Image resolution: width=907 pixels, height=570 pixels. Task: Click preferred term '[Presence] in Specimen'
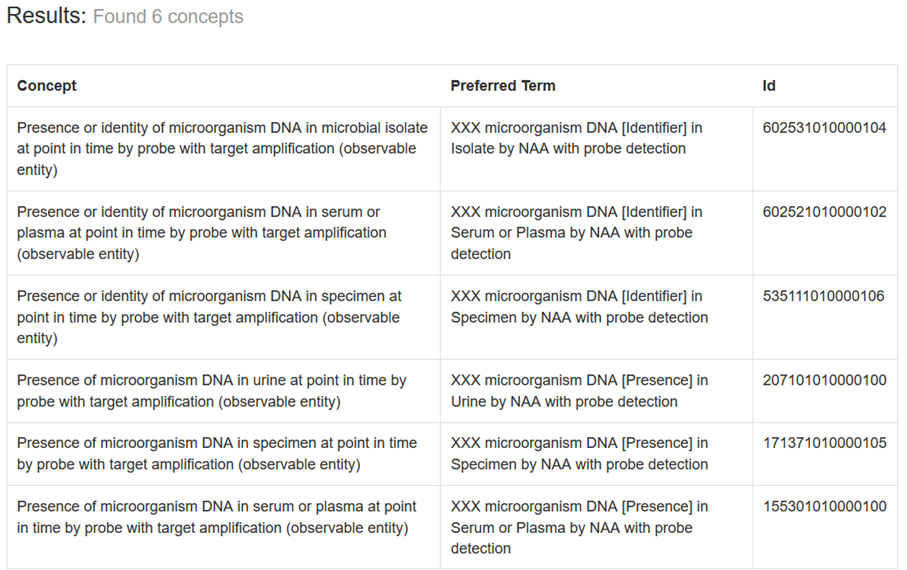click(x=579, y=454)
